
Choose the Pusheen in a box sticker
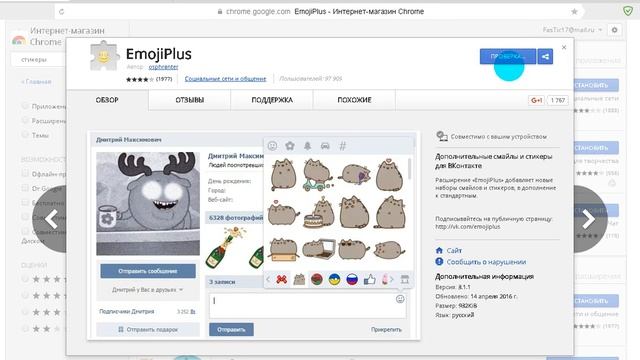coord(283,249)
